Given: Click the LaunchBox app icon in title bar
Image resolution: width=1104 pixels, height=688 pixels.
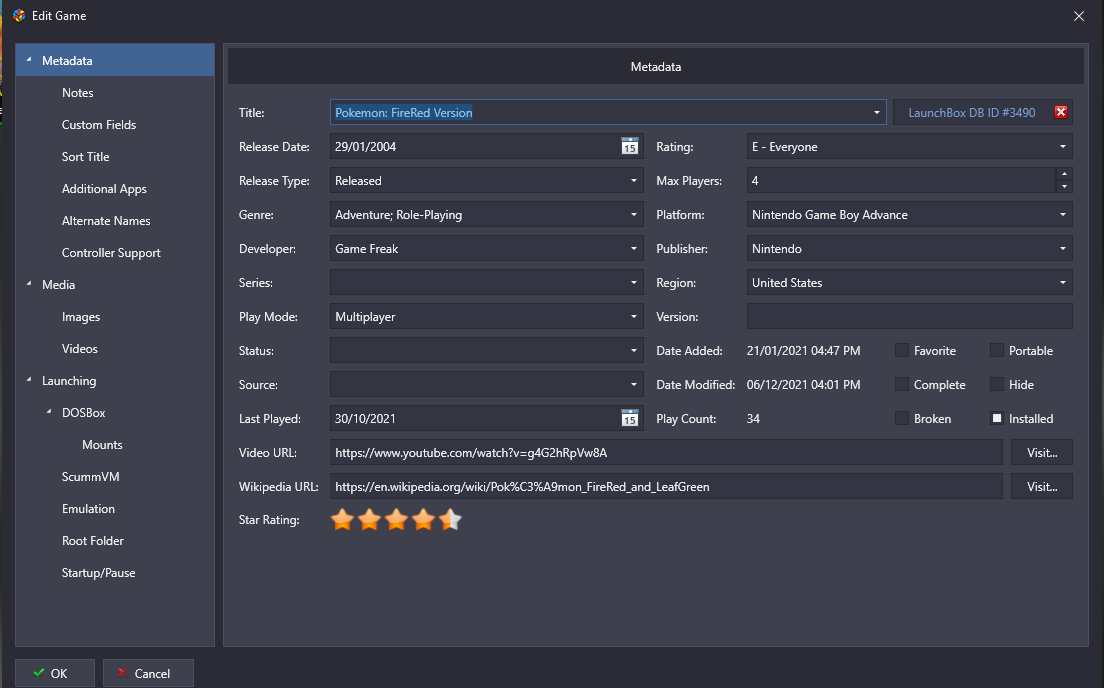Looking at the screenshot, I should pyautogui.click(x=19, y=15).
